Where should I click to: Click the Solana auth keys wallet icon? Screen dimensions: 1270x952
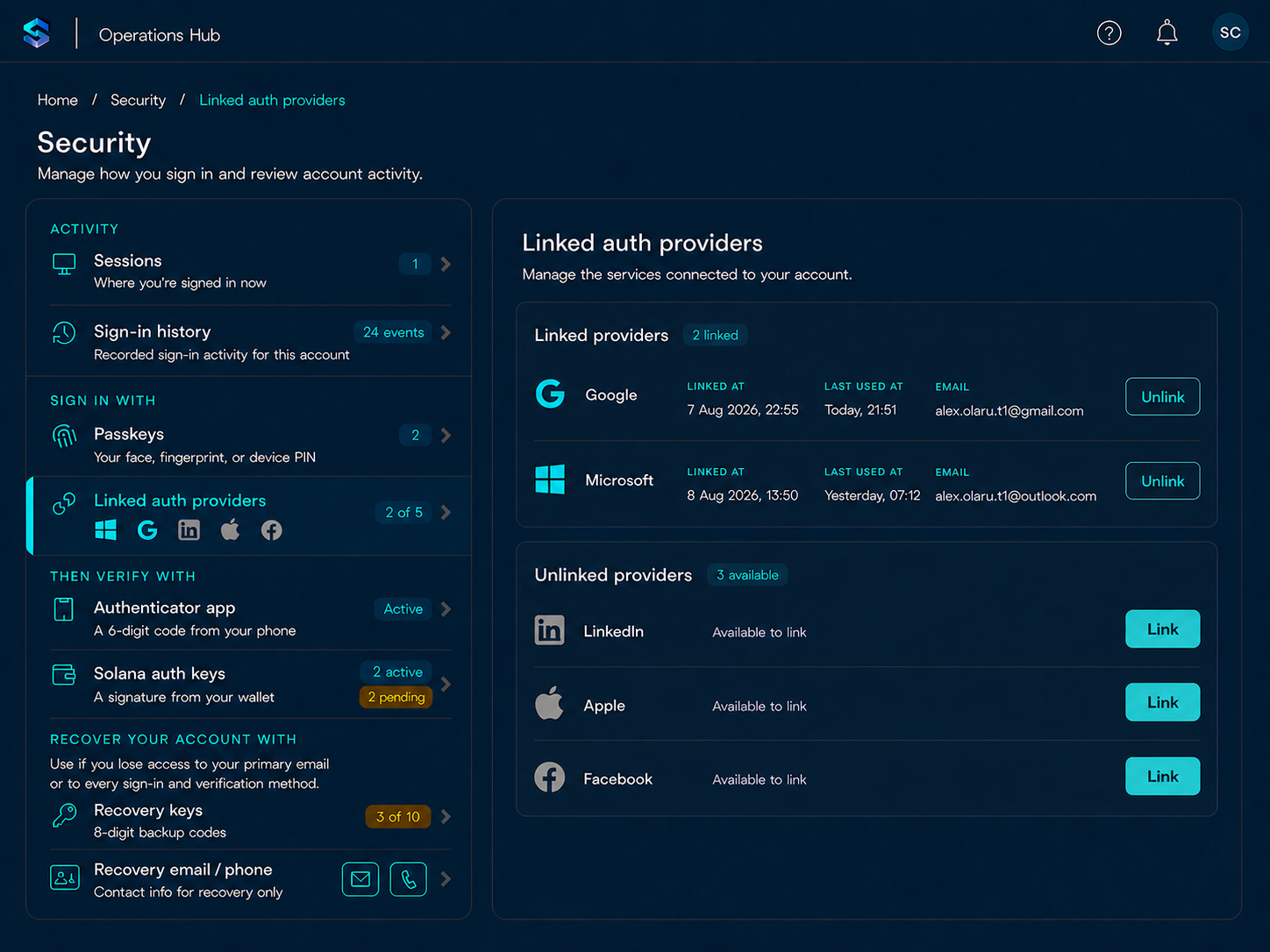pyautogui.click(x=64, y=674)
